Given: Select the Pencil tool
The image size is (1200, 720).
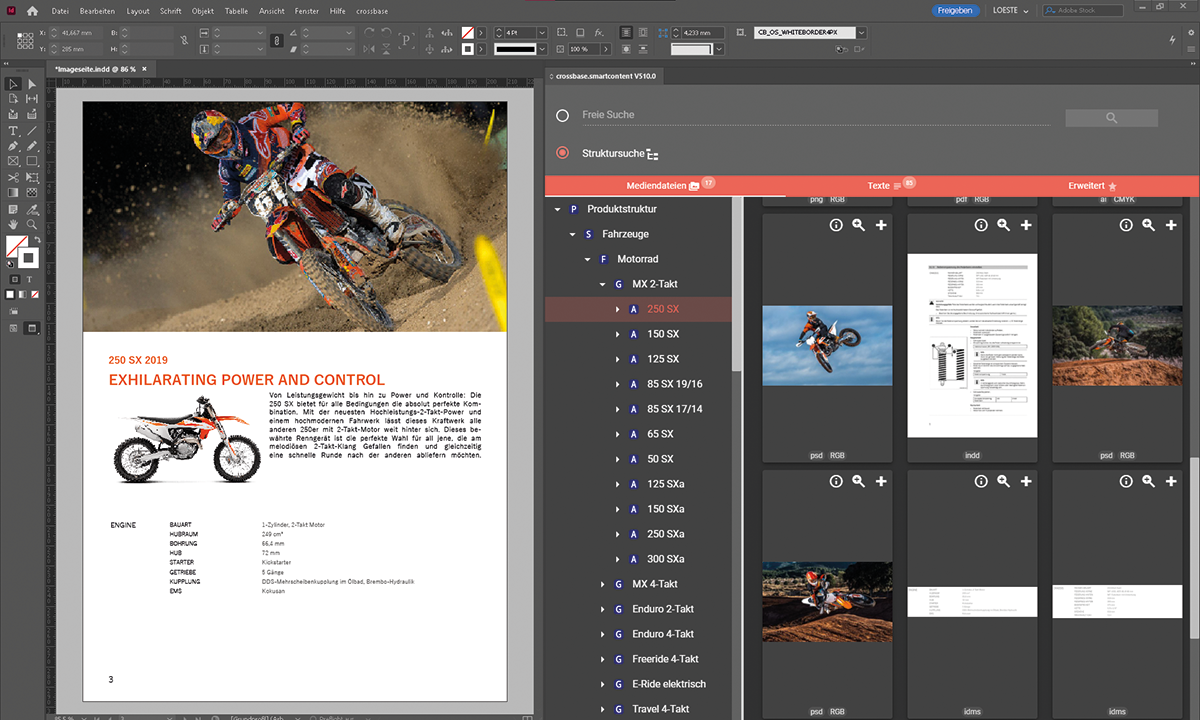Looking at the screenshot, I should point(32,146).
